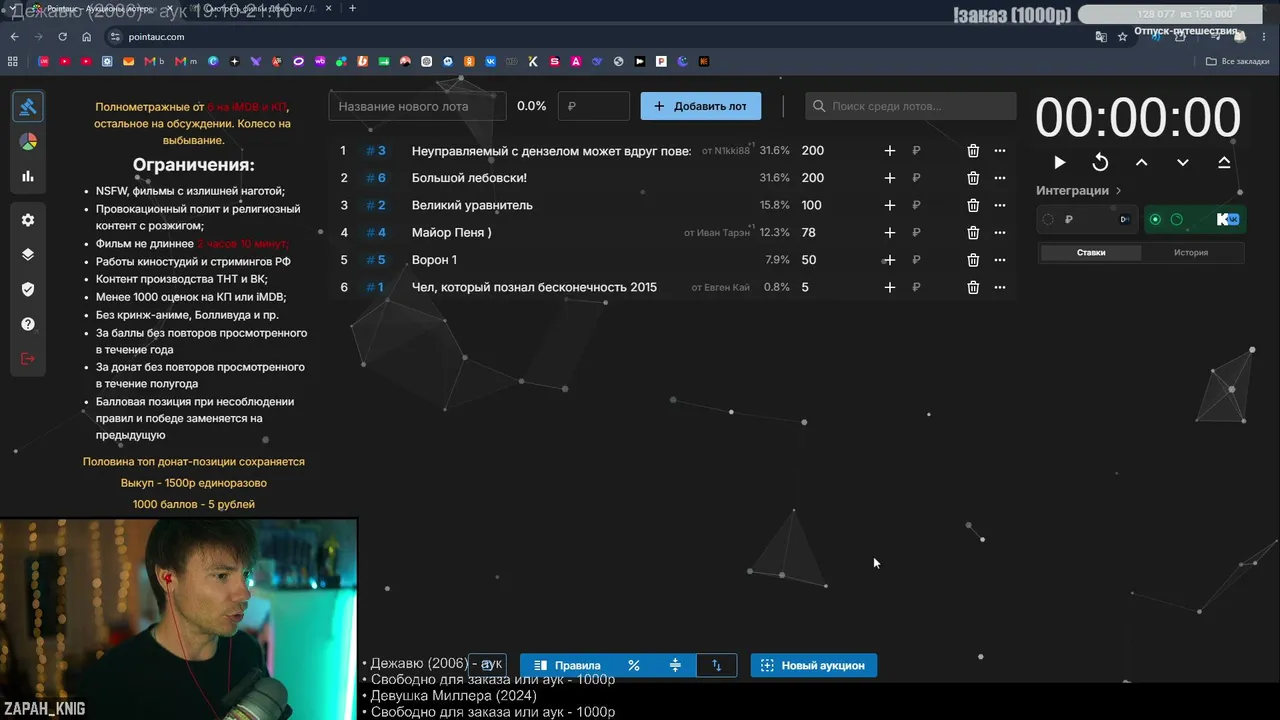Screen dimensions: 1280x720
Task: Open the VK bookmark in bookmarks bar
Action: 491,62
